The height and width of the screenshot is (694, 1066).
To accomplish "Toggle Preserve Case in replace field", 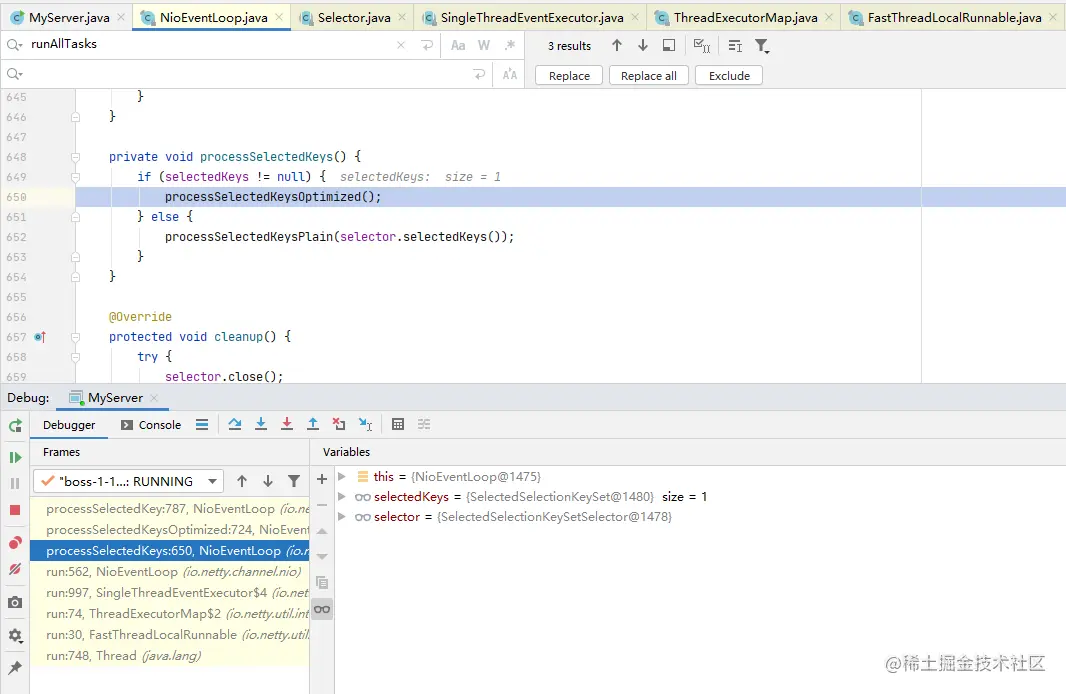I will [510, 75].
